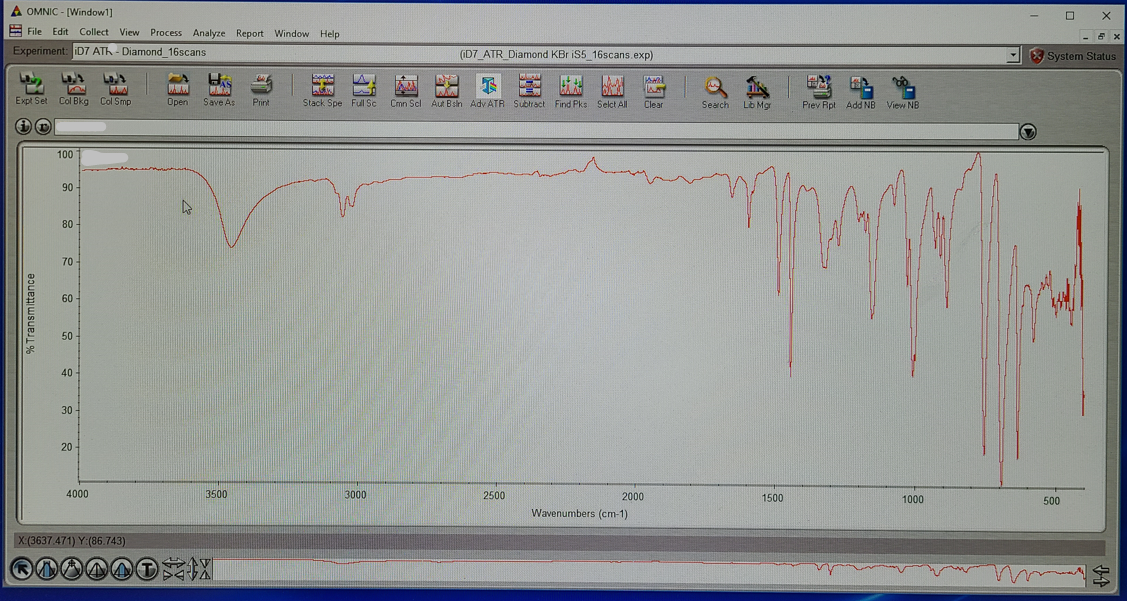The image size is (1127, 601).
Task: Click the vertical expand/contract arrows icon
Action: [x=199, y=570]
